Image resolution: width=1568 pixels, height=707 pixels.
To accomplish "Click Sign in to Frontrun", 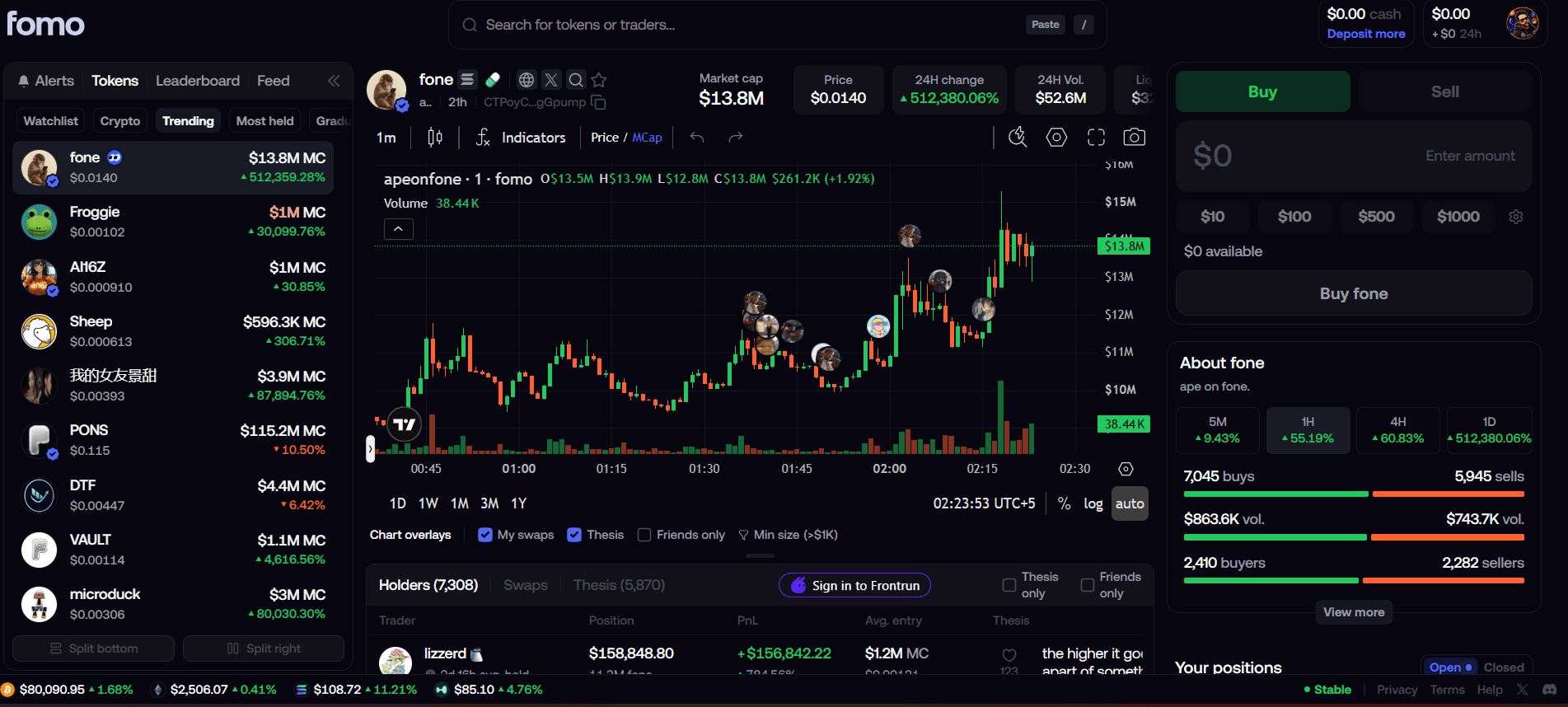I will 854,585.
